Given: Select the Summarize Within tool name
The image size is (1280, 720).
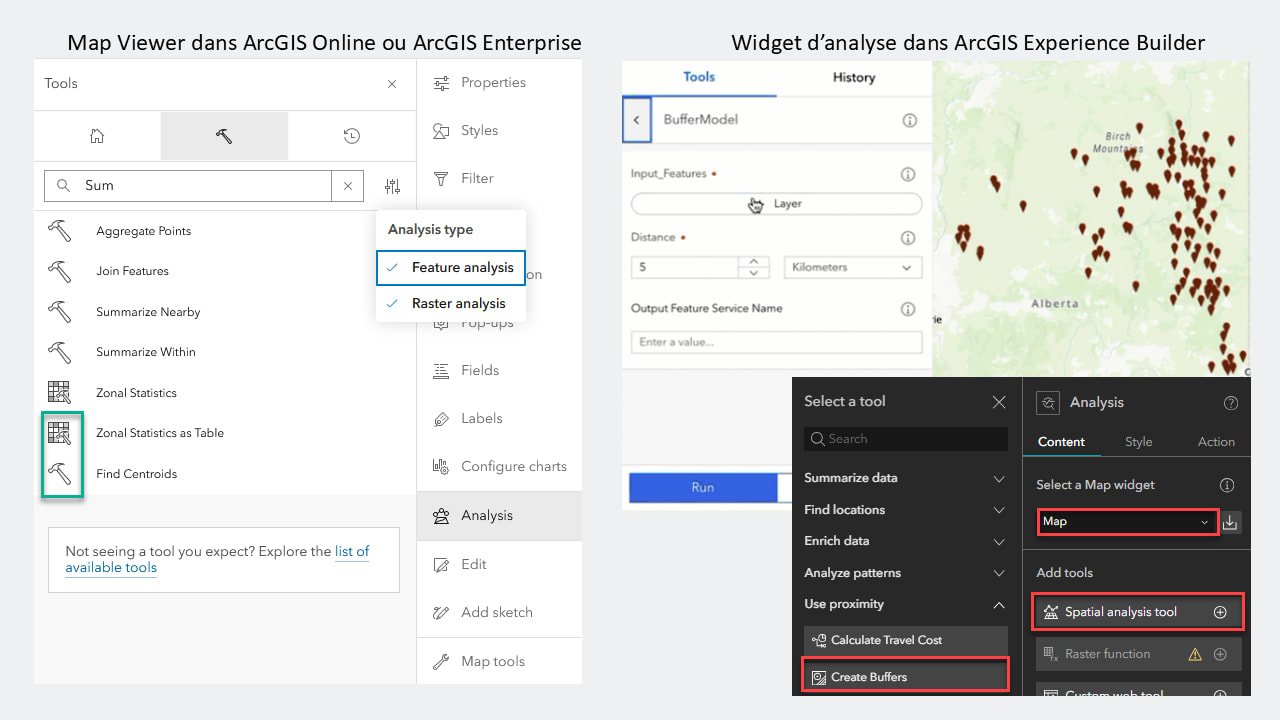Looking at the screenshot, I should coord(146,352).
